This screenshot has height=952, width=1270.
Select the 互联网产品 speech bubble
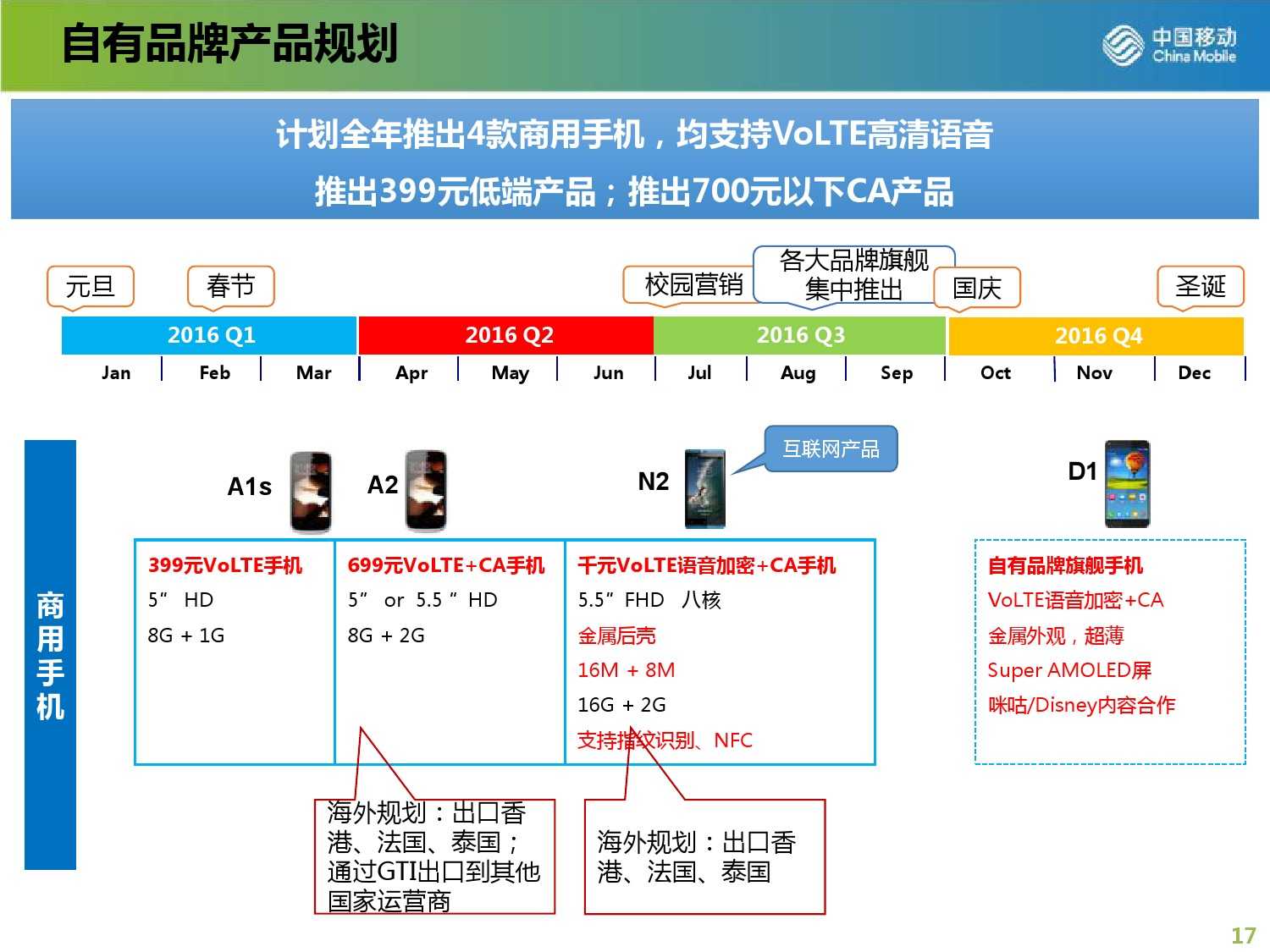pyautogui.click(x=831, y=448)
